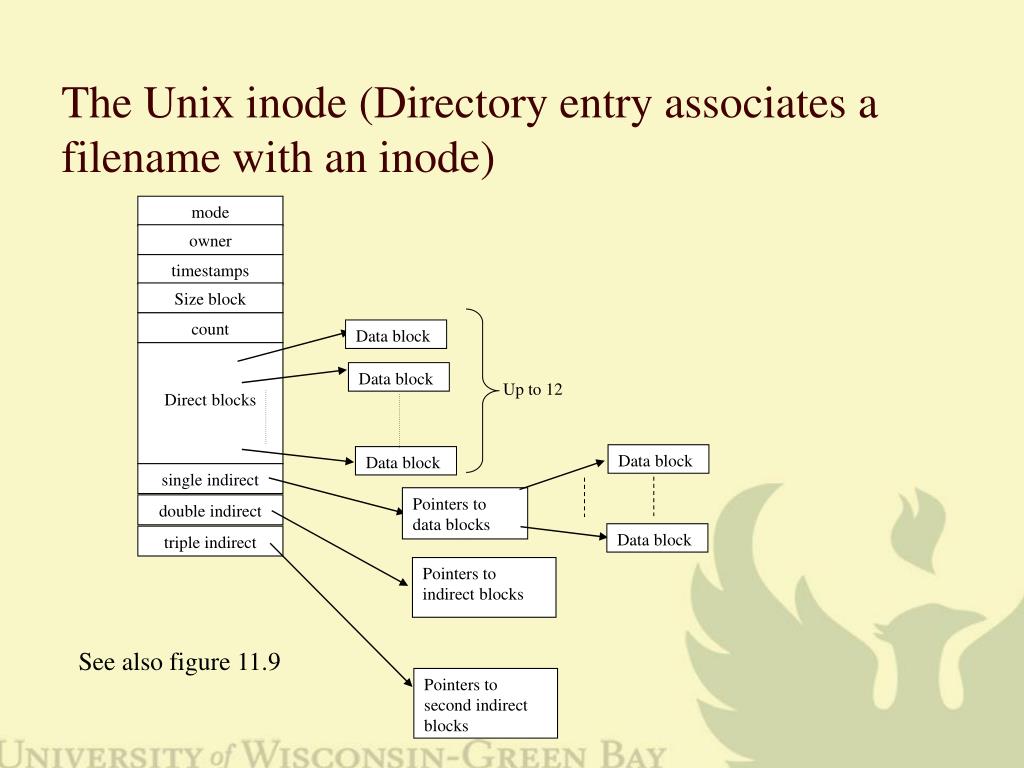1024x768 pixels.
Task: Click the 'Pointers to data blocks' box
Action: click(465, 513)
